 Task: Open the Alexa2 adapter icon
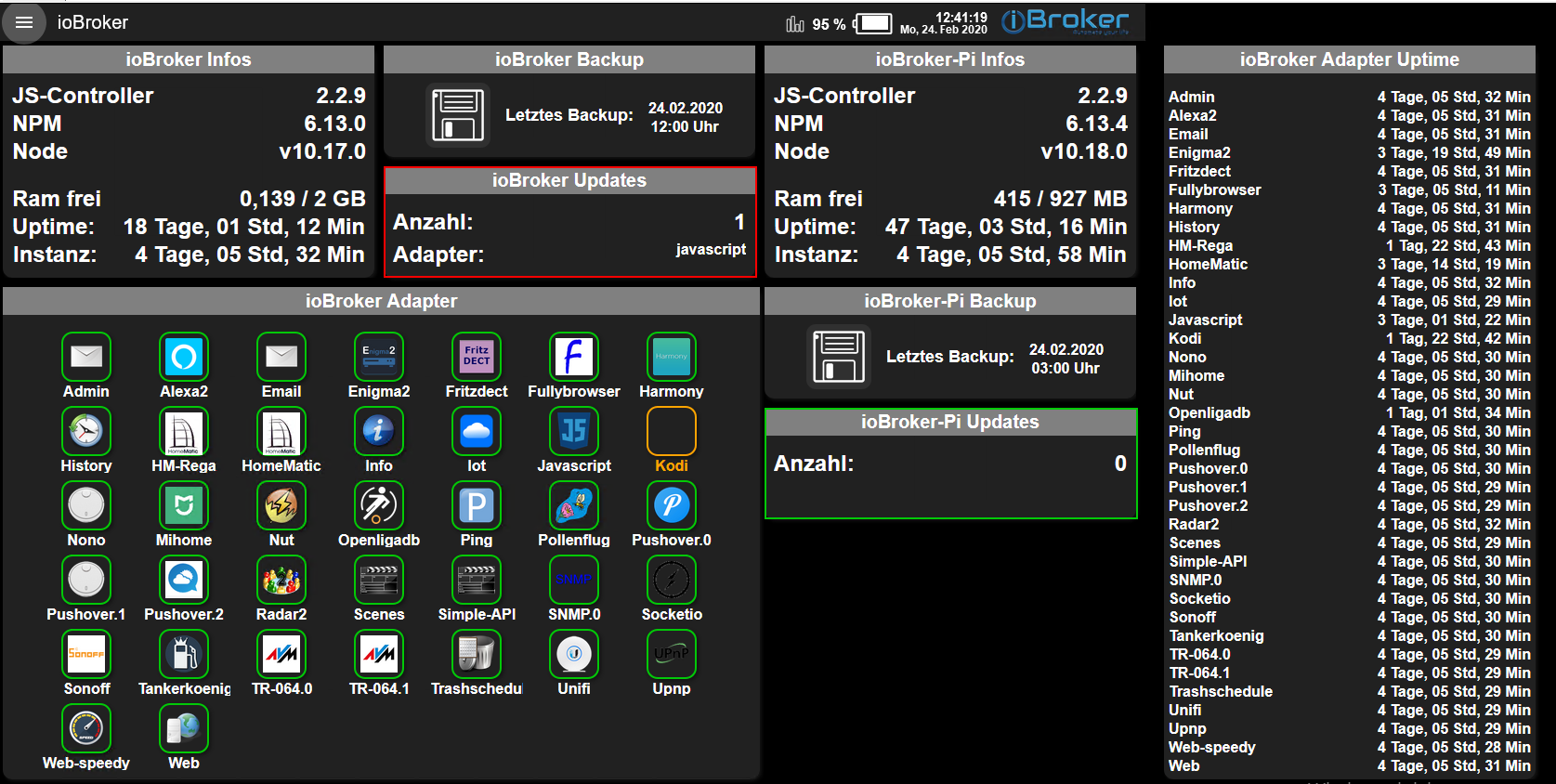tap(184, 357)
